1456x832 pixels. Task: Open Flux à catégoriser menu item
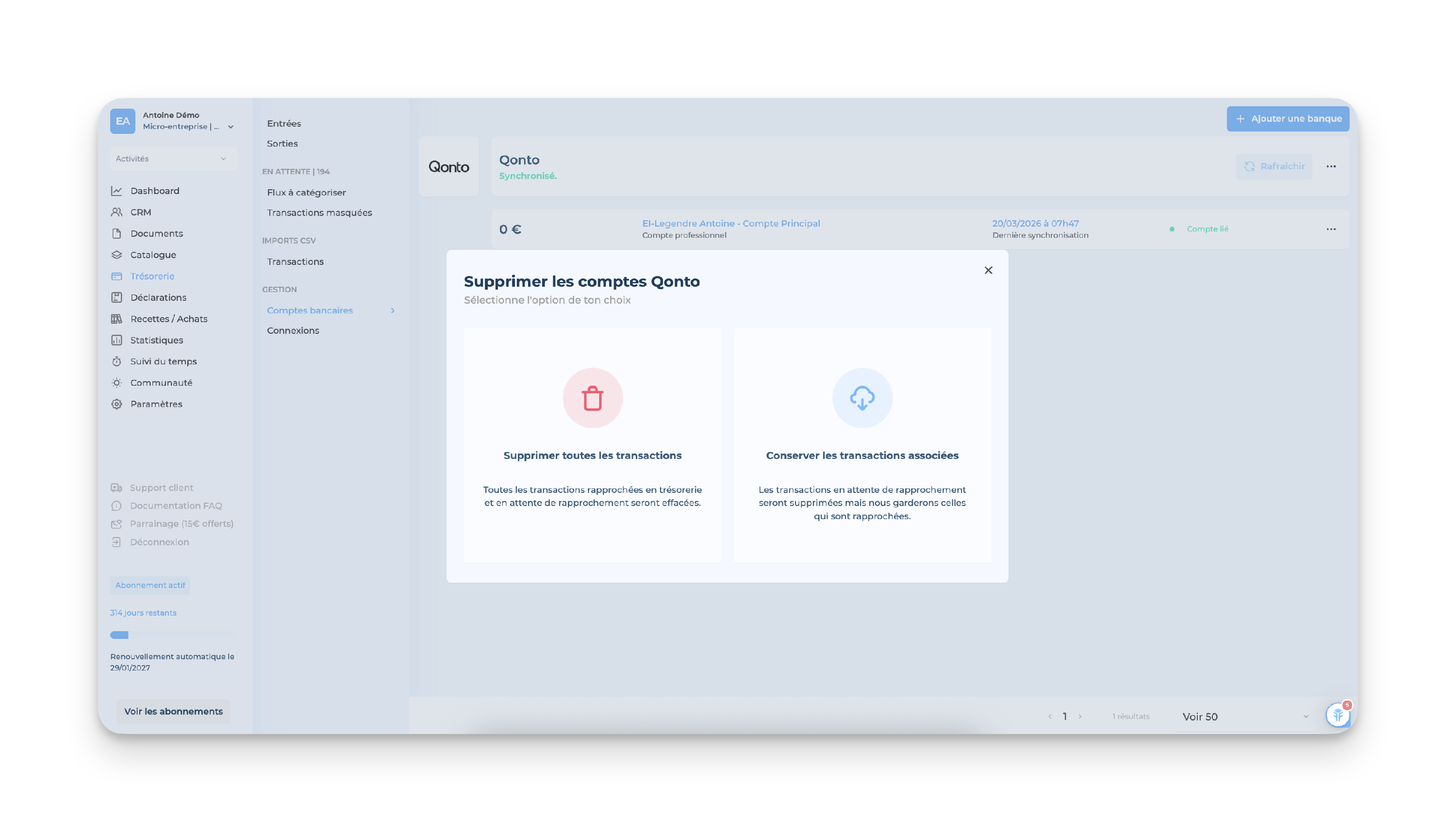(306, 193)
